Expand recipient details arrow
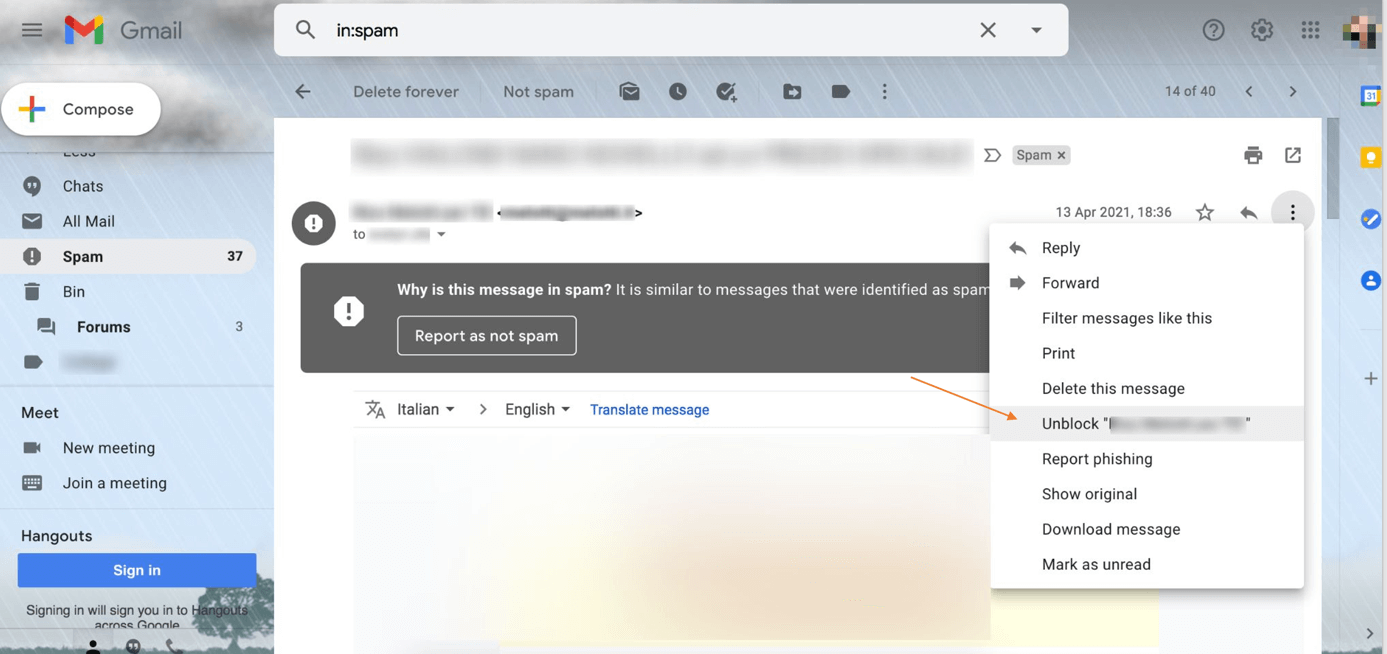1387x654 pixels. click(x=441, y=235)
